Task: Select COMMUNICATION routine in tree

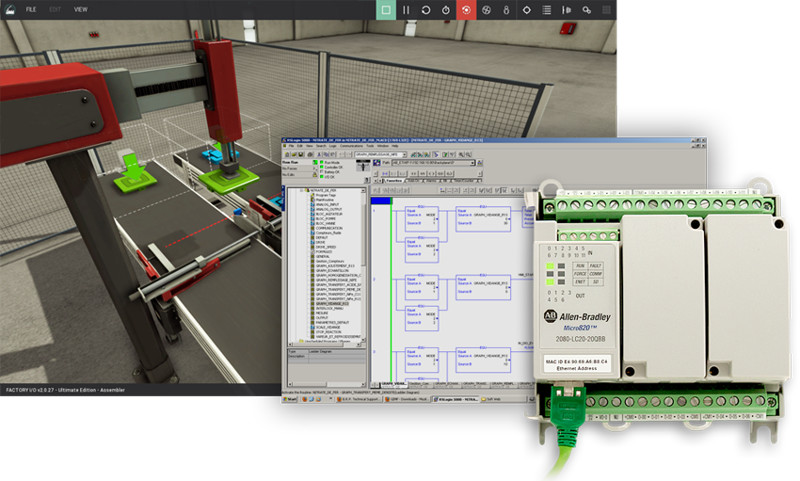Action: click(329, 228)
